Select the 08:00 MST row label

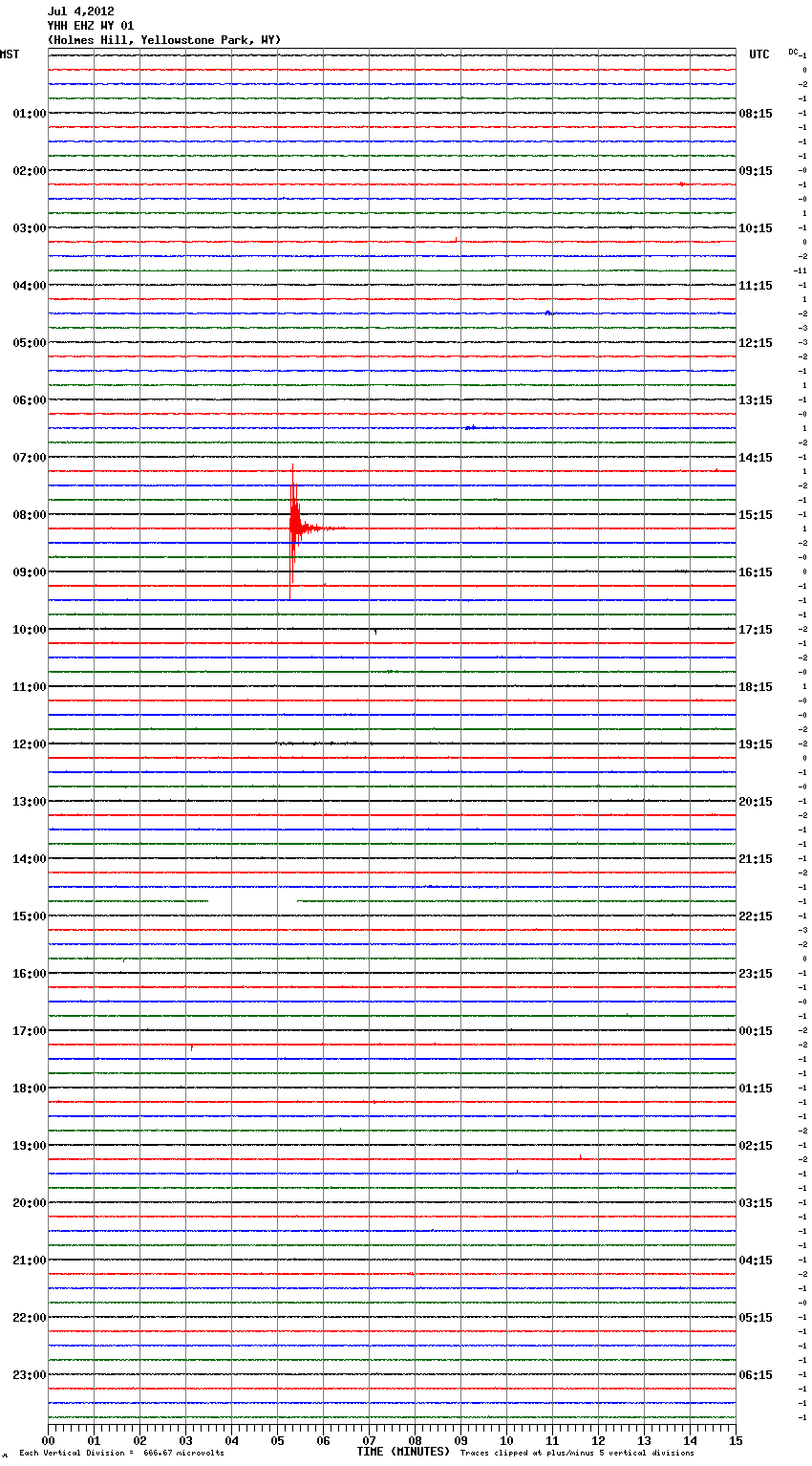click(x=30, y=515)
